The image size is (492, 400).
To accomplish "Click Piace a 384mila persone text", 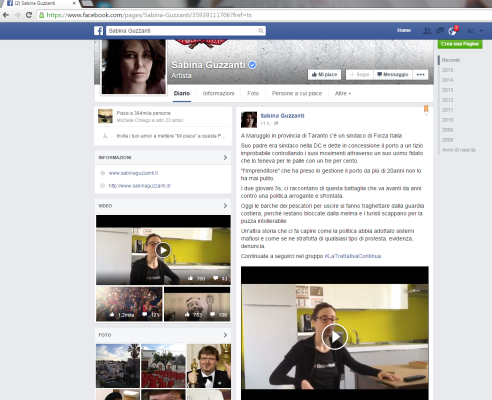I will pyautogui.click(x=143, y=113).
